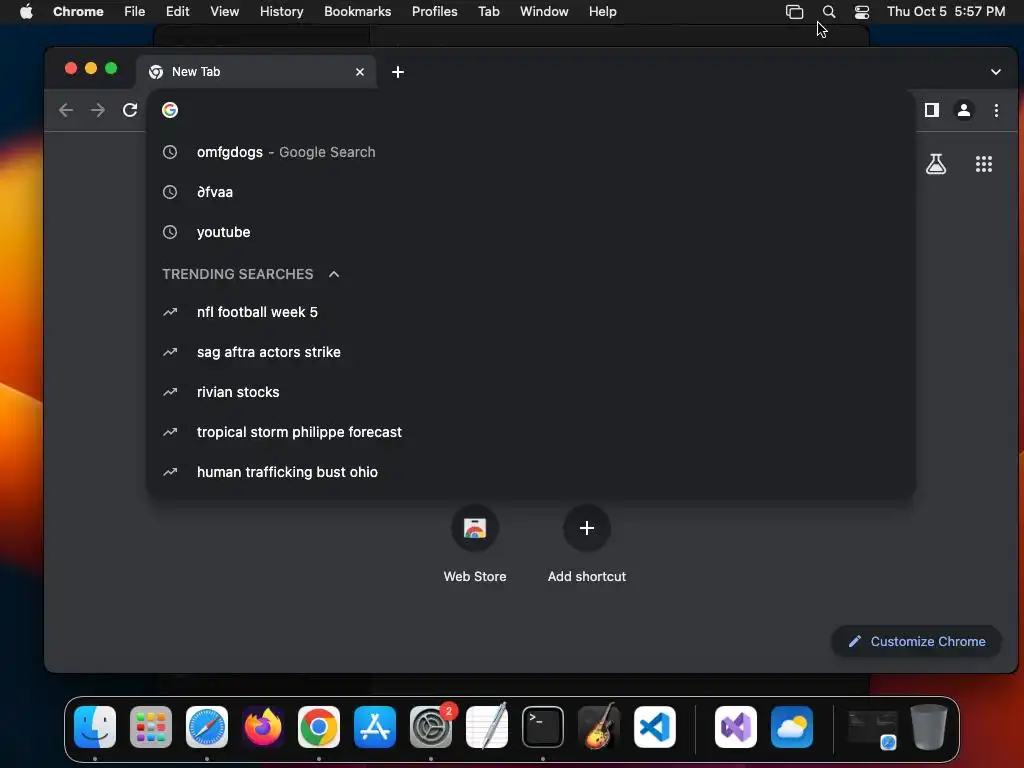Open the Edit menu
The height and width of the screenshot is (768, 1024).
pos(177,12)
